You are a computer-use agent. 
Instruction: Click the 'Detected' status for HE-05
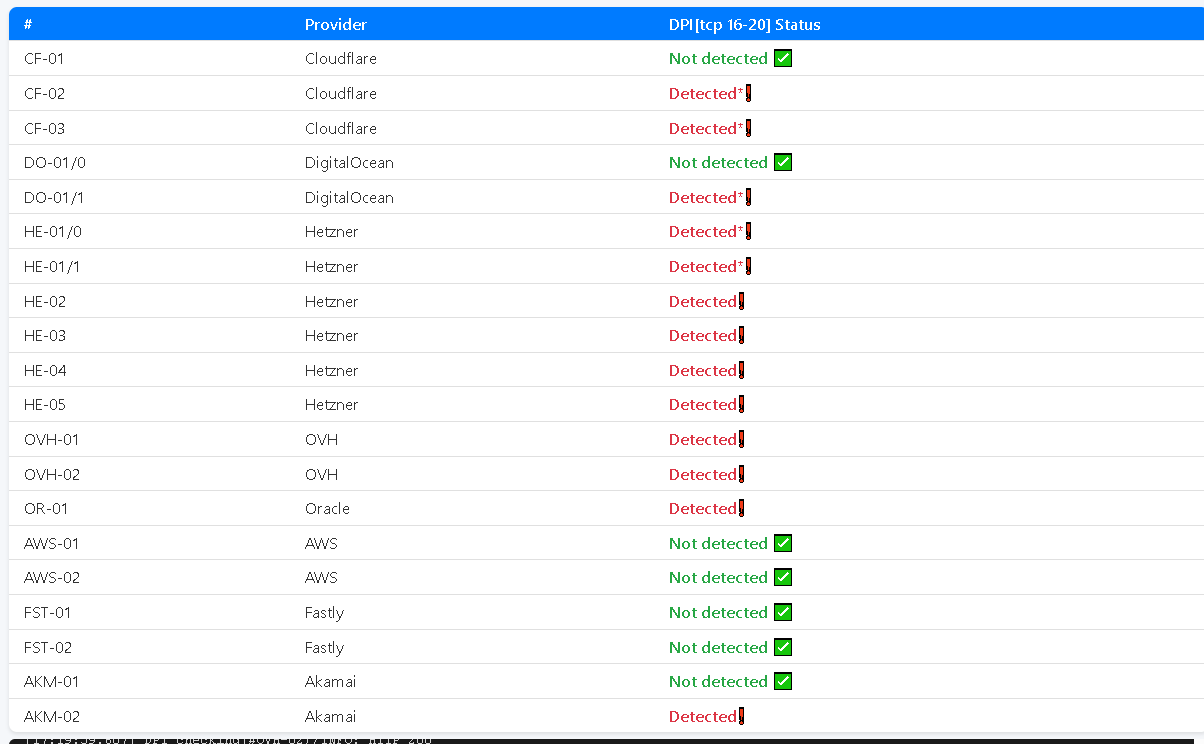(702, 405)
